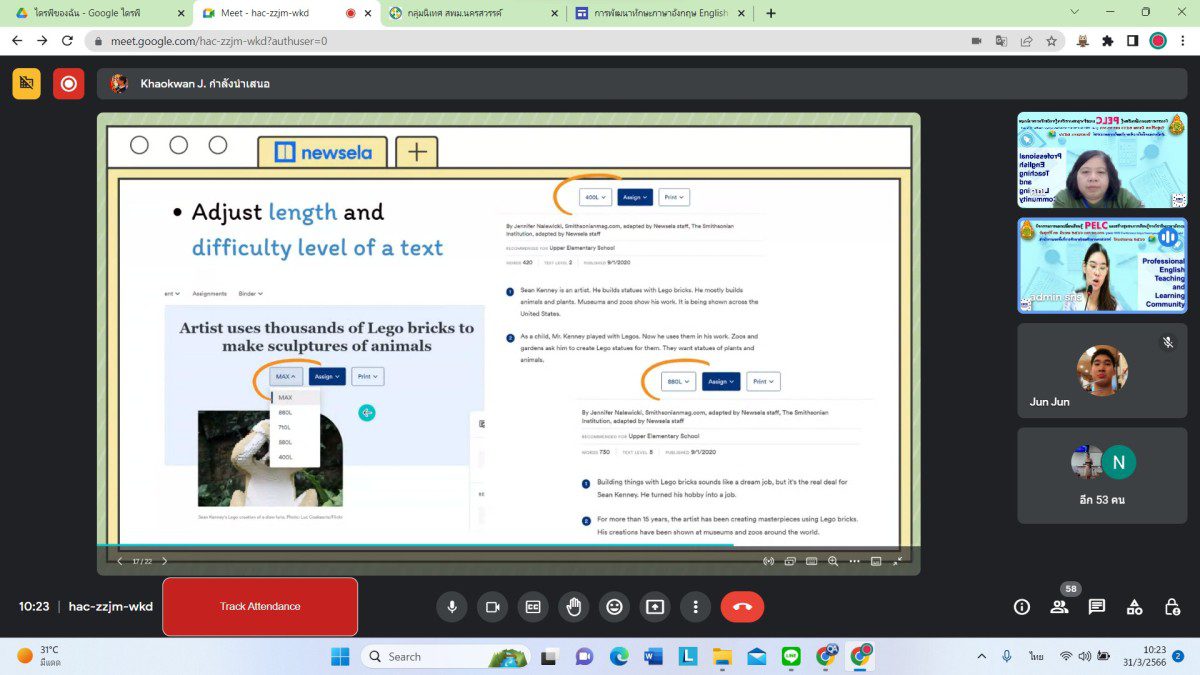Screen dimensions: 1200x675
Task: Open the LINE app from taskbar
Action: (x=792, y=656)
